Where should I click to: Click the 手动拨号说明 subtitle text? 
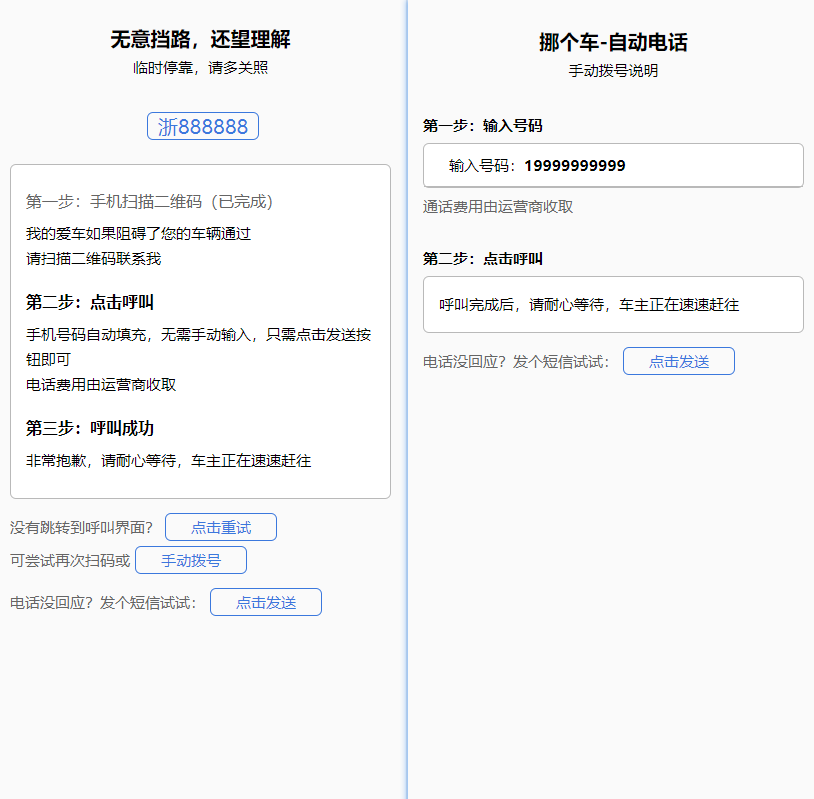click(x=613, y=71)
